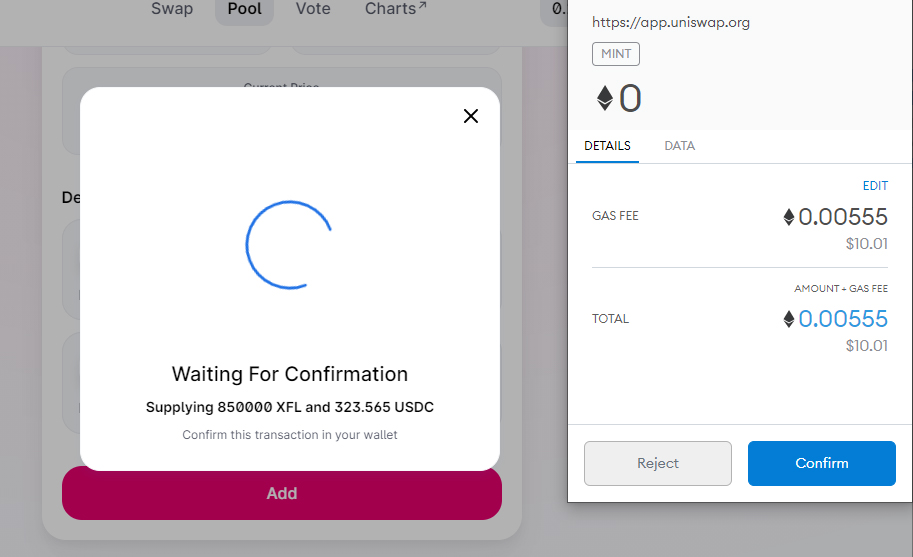Click the gas fee amount 0.00555

click(843, 217)
